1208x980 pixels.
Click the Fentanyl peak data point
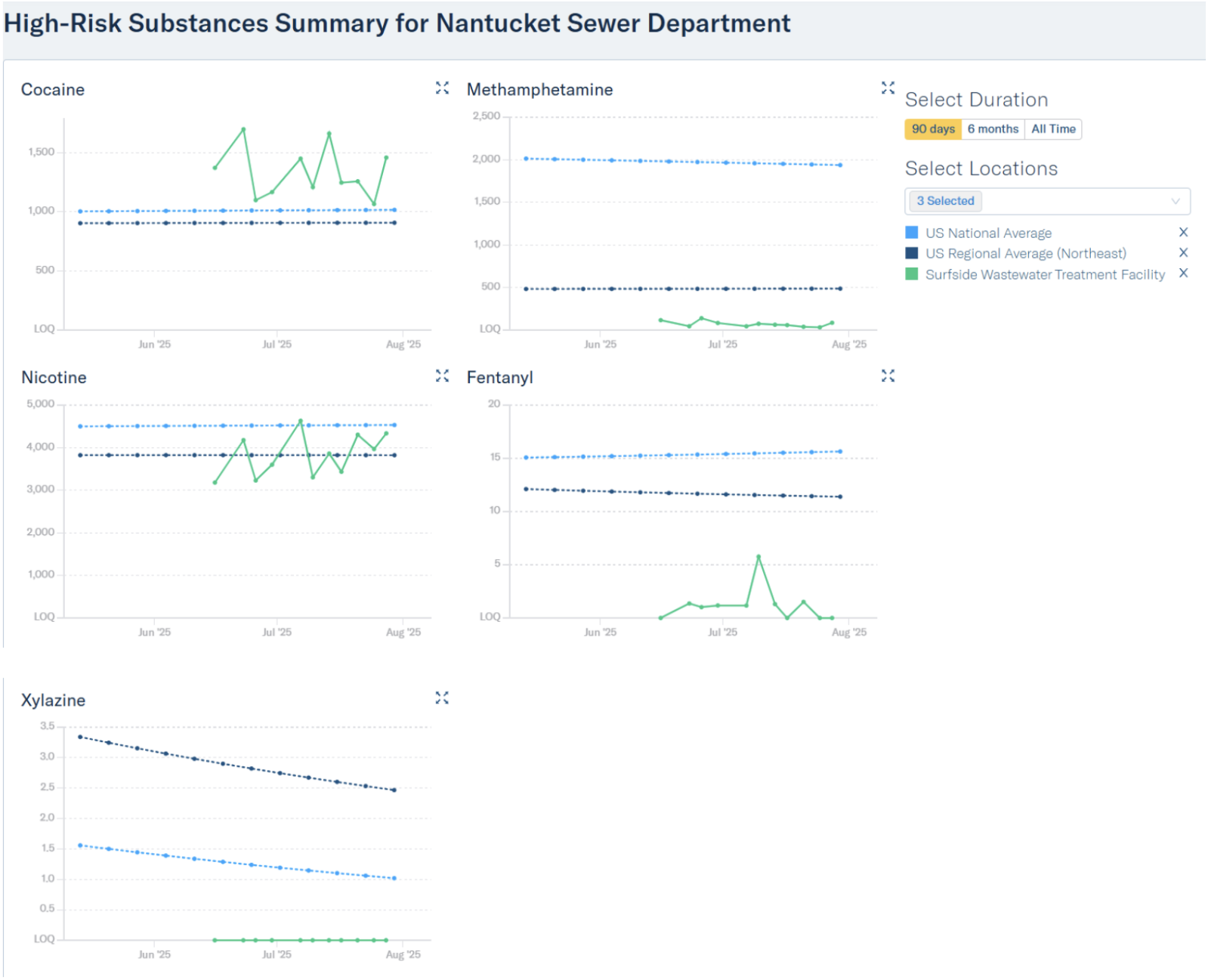tap(758, 558)
